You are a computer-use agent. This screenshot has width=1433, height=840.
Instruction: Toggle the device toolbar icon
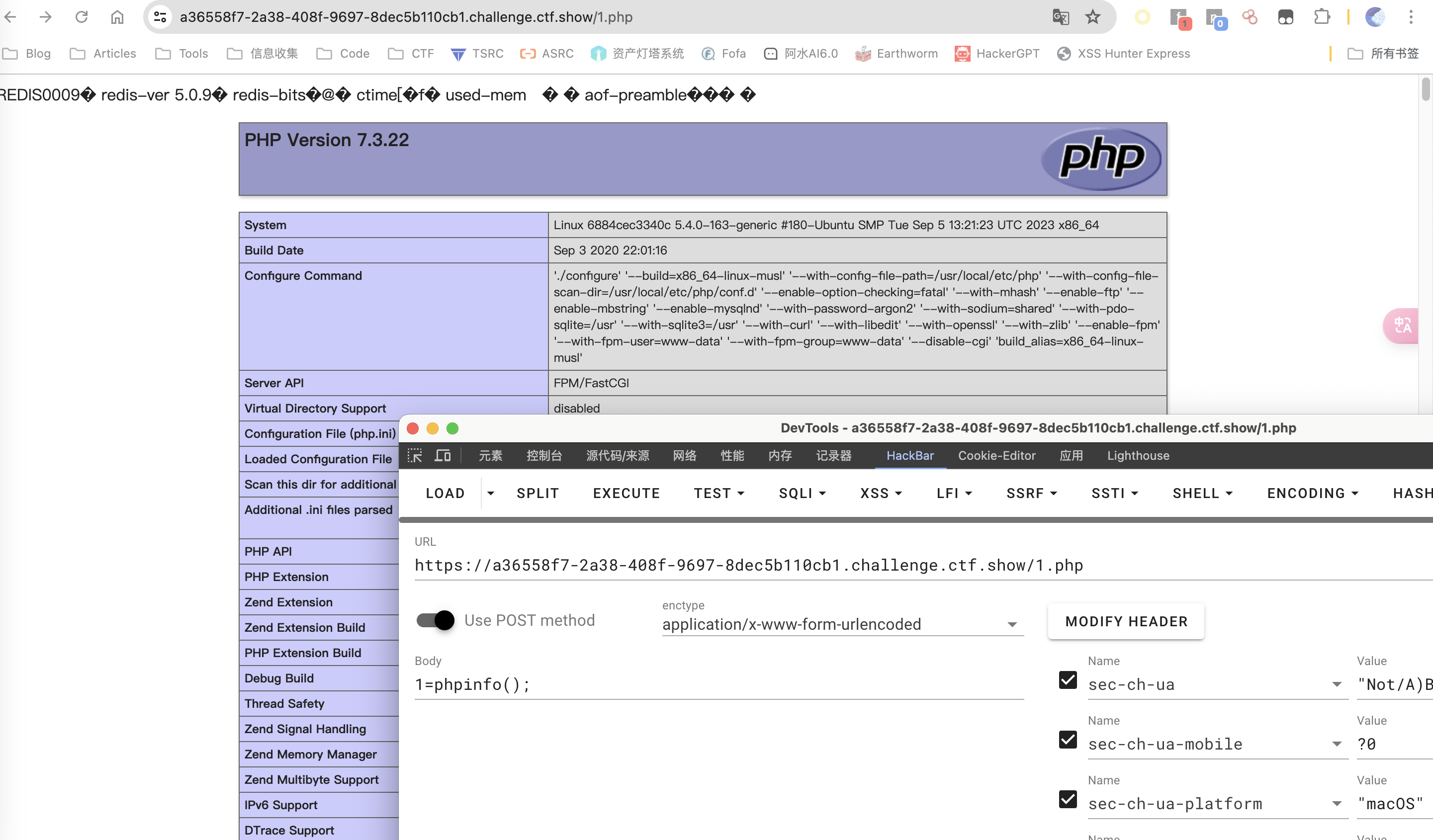tap(443, 455)
